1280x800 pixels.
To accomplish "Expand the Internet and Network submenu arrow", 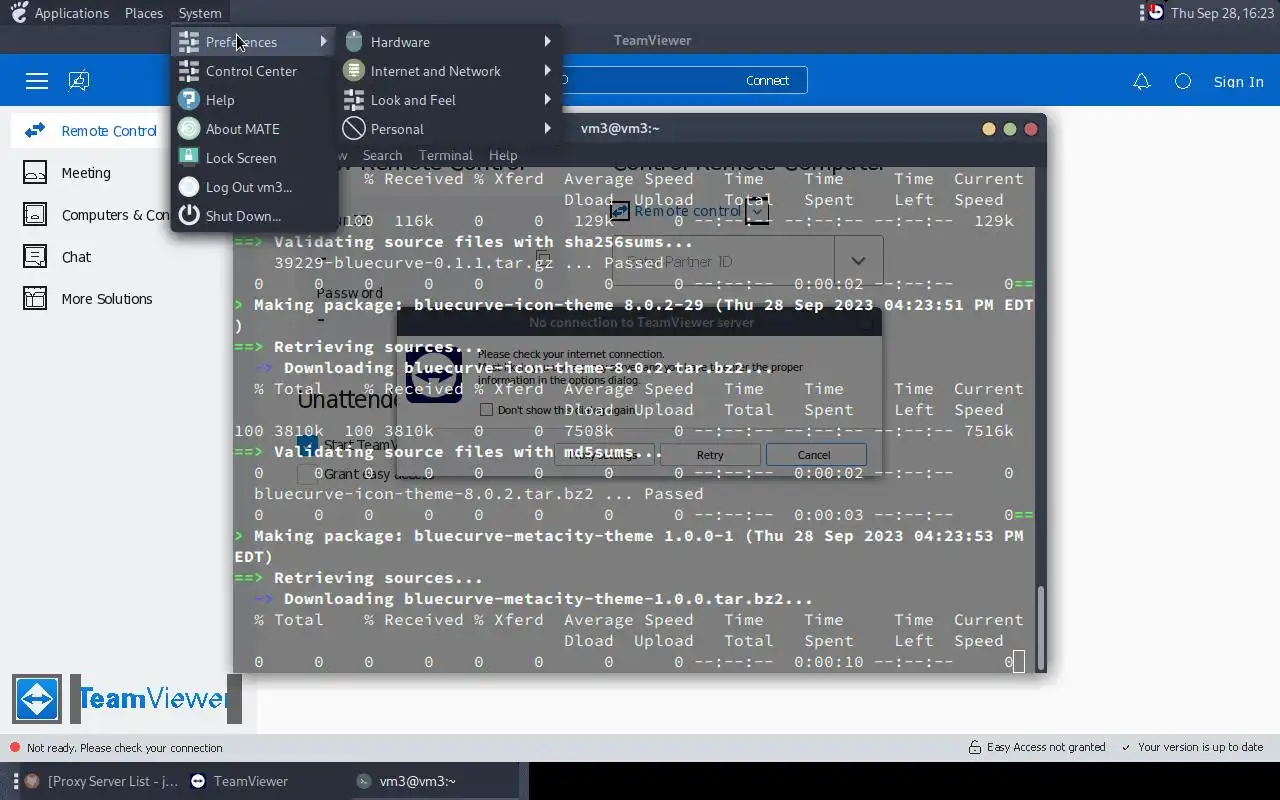I will coord(548,71).
